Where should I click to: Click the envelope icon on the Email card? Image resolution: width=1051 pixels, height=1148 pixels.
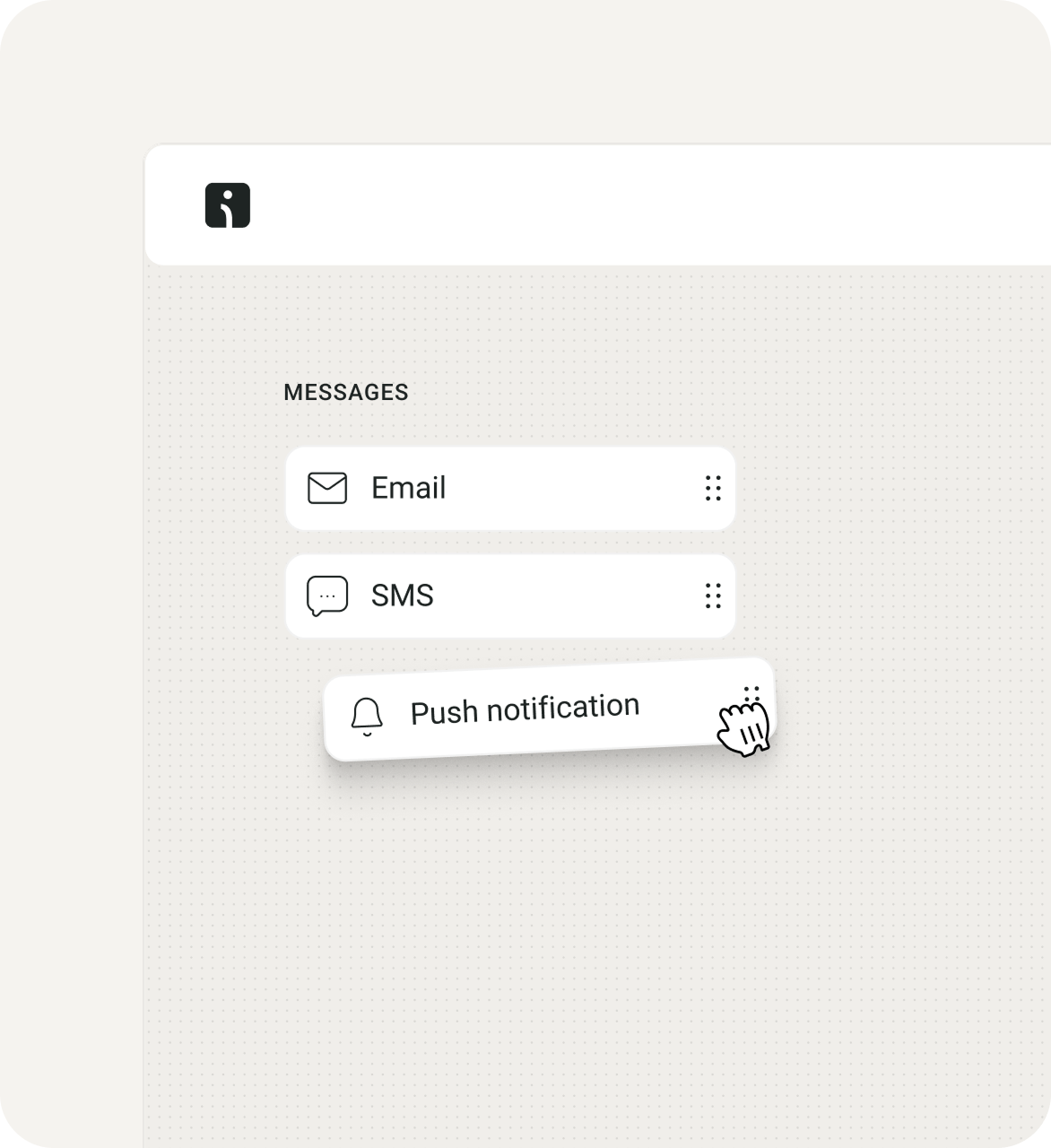(327, 489)
